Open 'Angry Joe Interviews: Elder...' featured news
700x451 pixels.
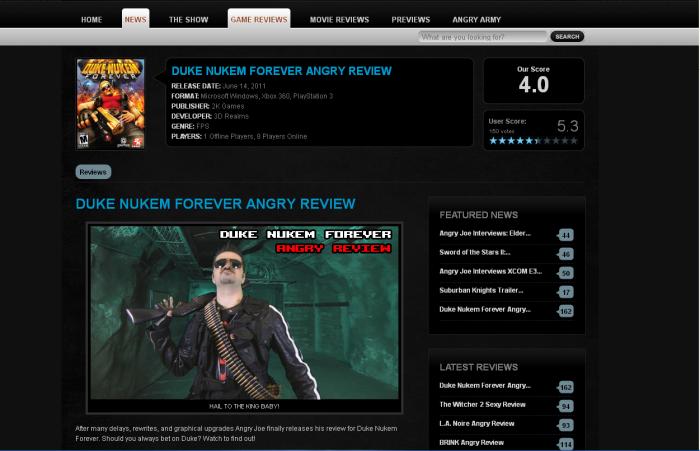(x=485, y=233)
